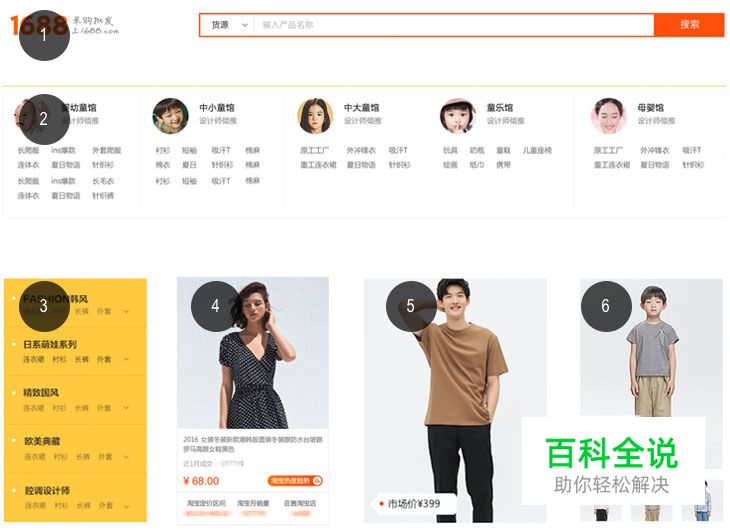Click the 淘宝热度趋势 trend badge

click(x=295, y=481)
